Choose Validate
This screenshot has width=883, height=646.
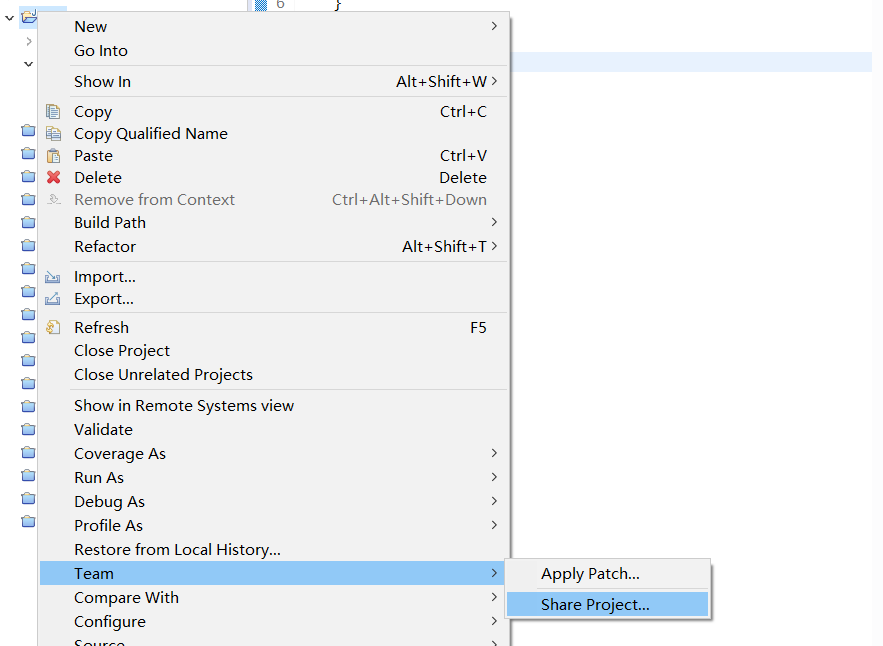tap(274, 430)
